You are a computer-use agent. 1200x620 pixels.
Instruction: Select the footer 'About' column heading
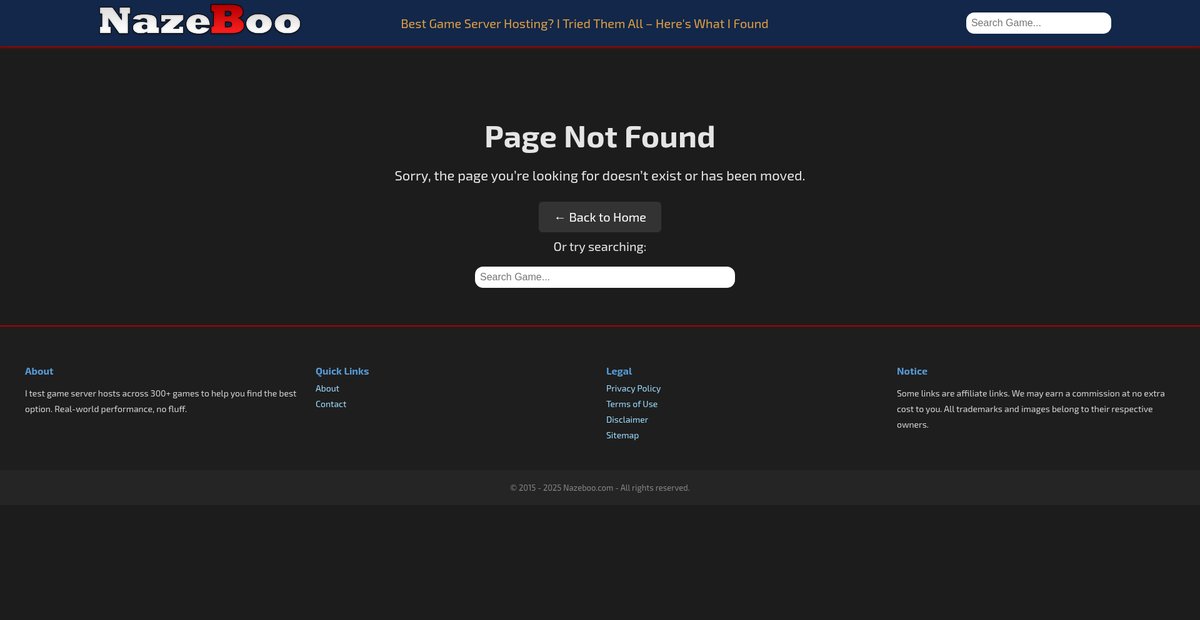click(39, 371)
